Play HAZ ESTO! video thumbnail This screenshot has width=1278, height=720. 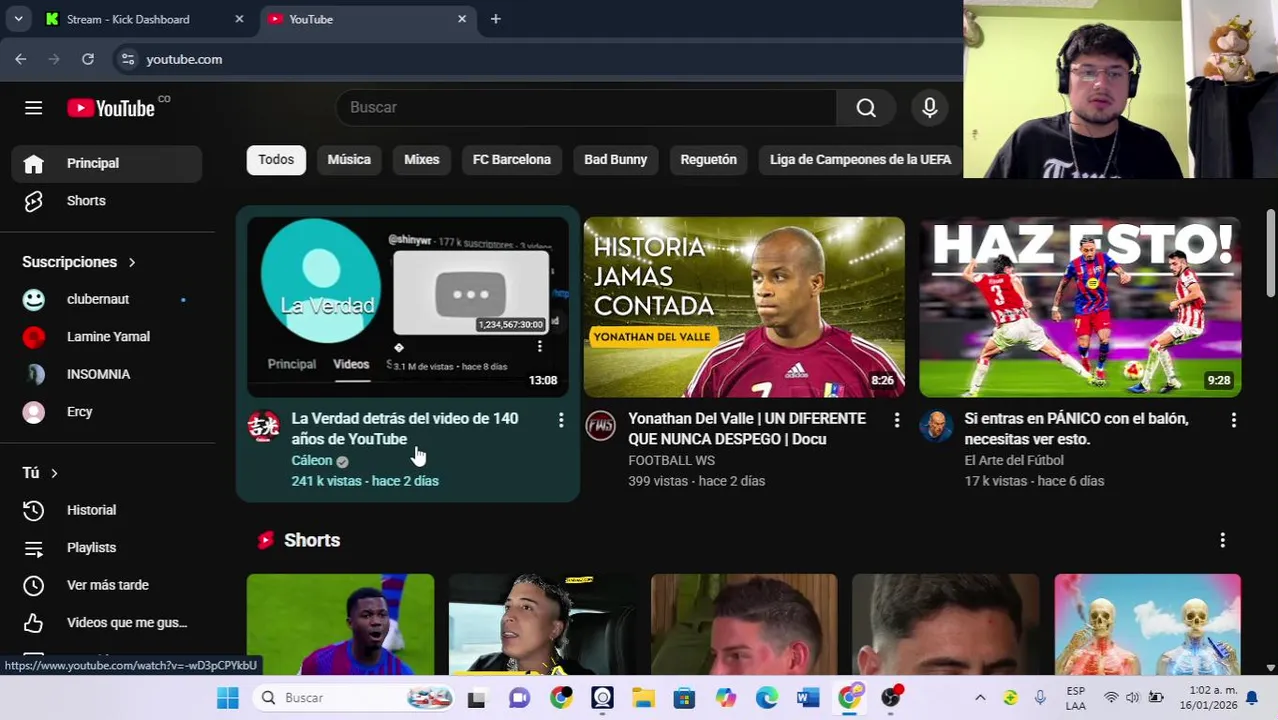1080,307
